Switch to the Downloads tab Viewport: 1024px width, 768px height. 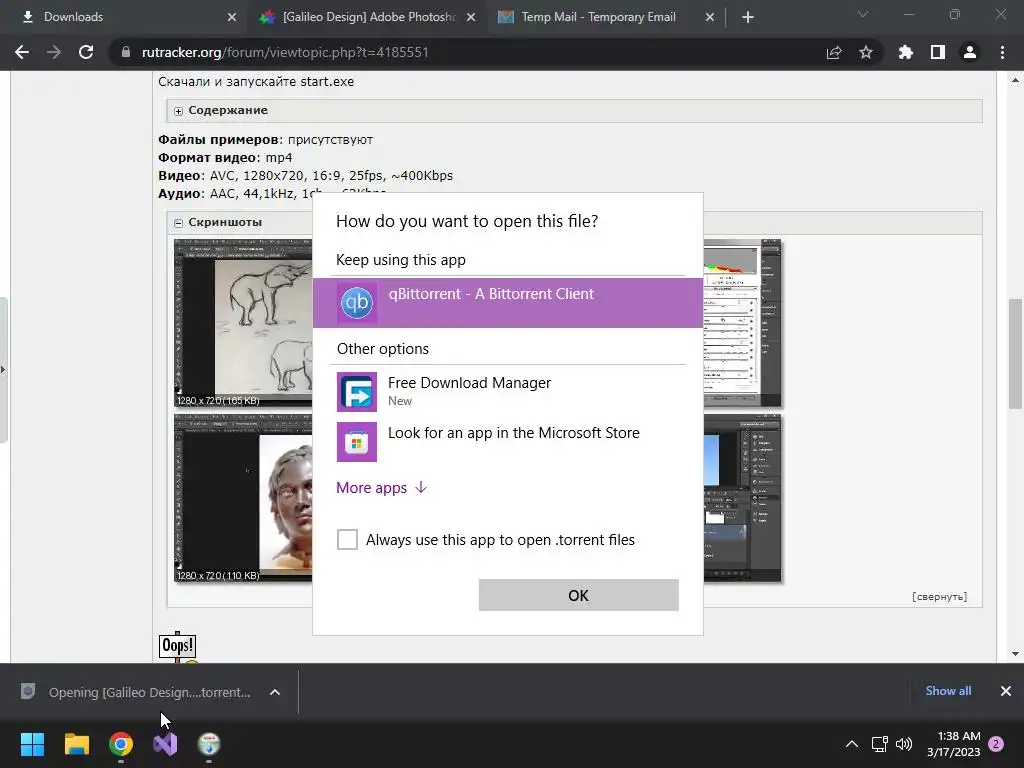(x=124, y=17)
